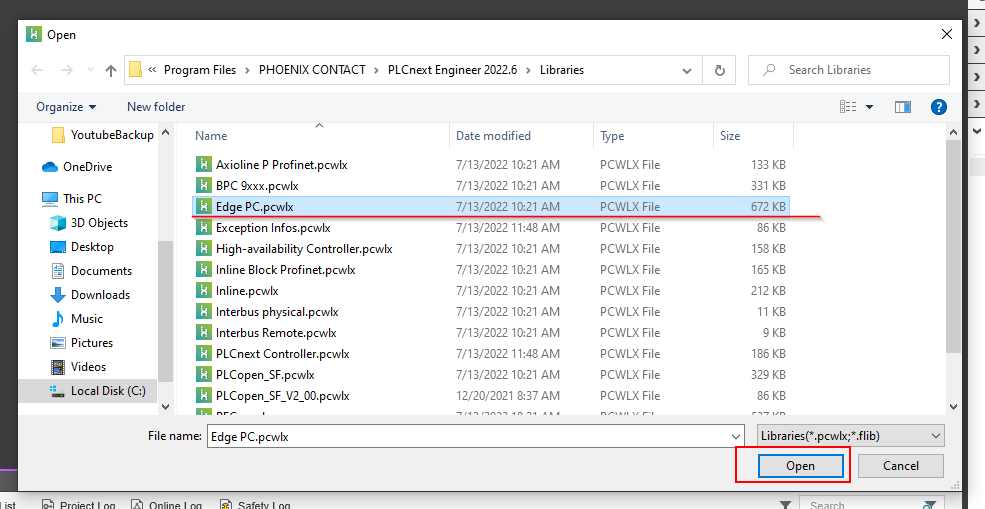Click the navigation pane scrollbar down arrow

click(166, 407)
